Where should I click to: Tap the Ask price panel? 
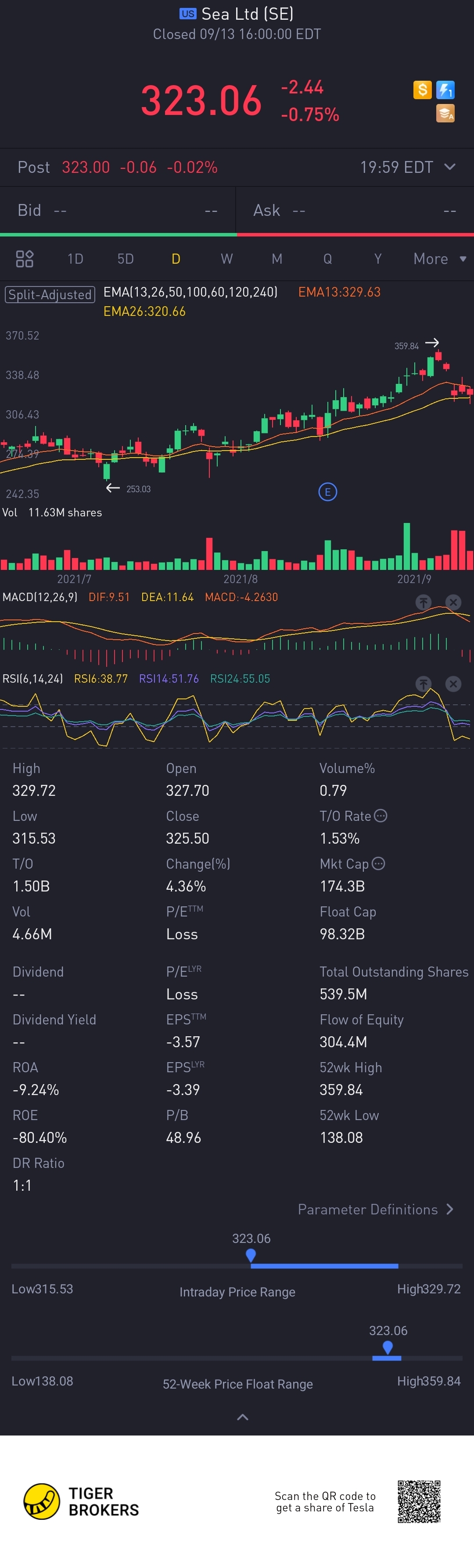[x=355, y=211]
